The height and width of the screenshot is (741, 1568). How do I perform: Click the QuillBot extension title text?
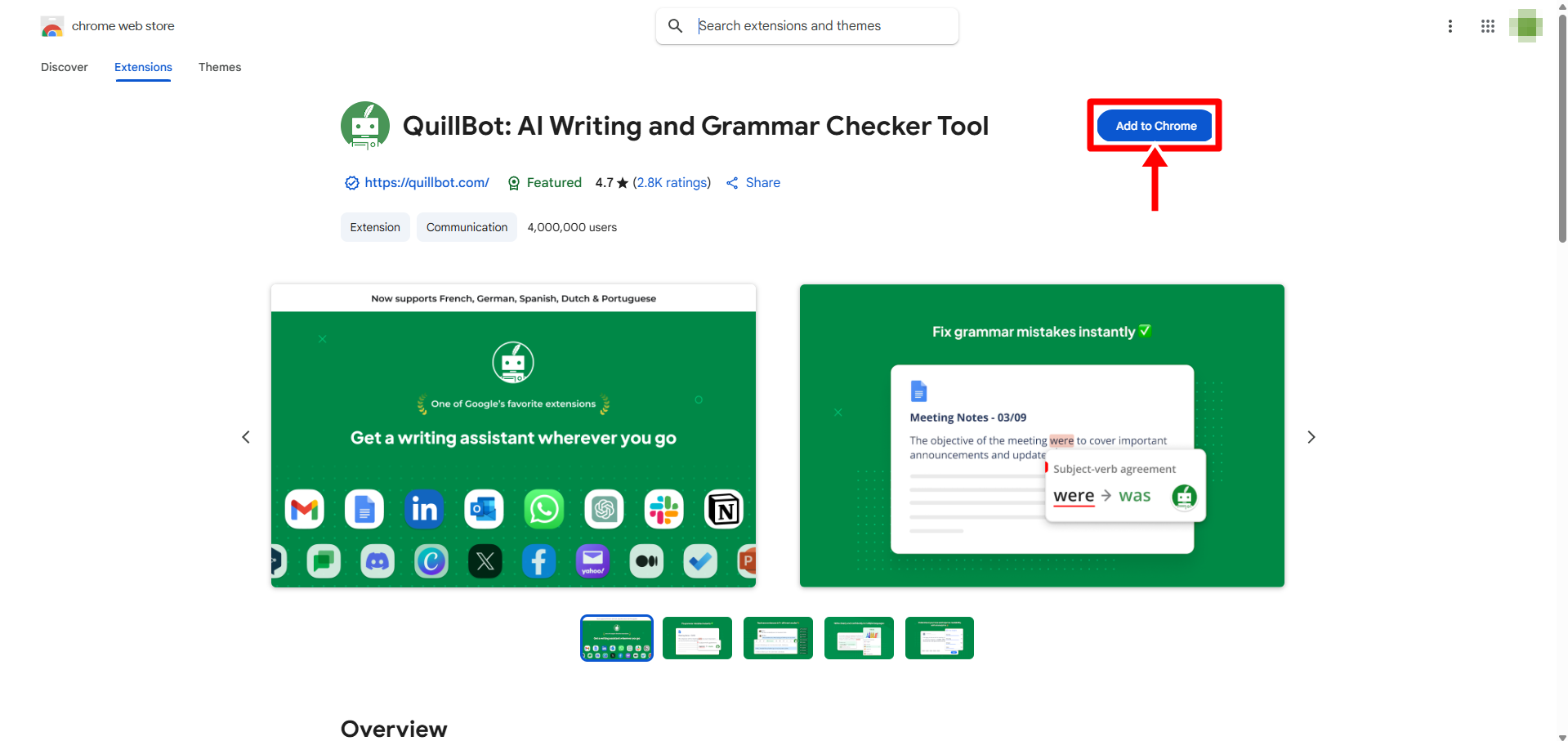695,126
